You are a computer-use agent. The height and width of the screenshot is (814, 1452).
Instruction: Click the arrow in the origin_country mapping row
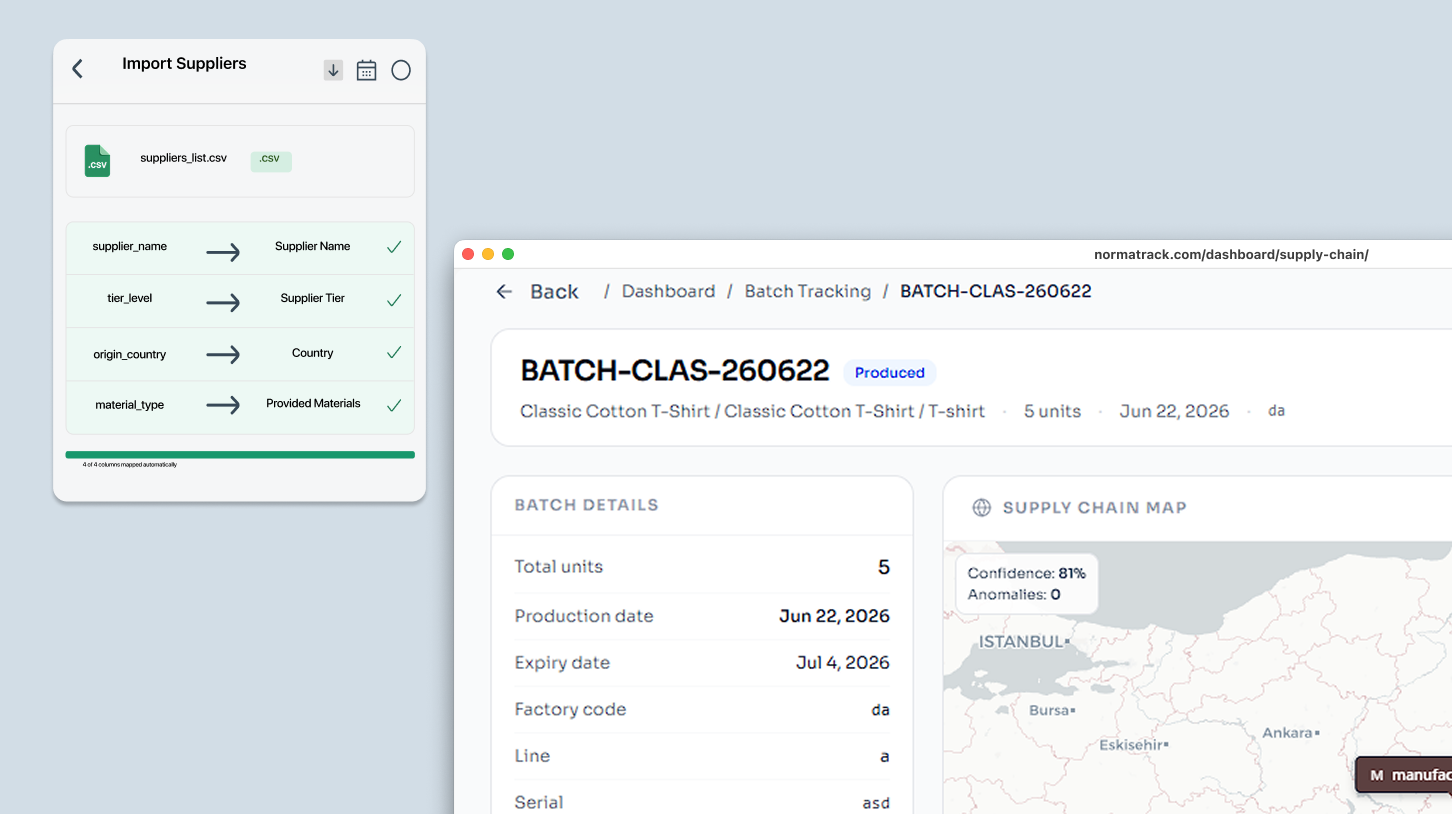[223, 354]
